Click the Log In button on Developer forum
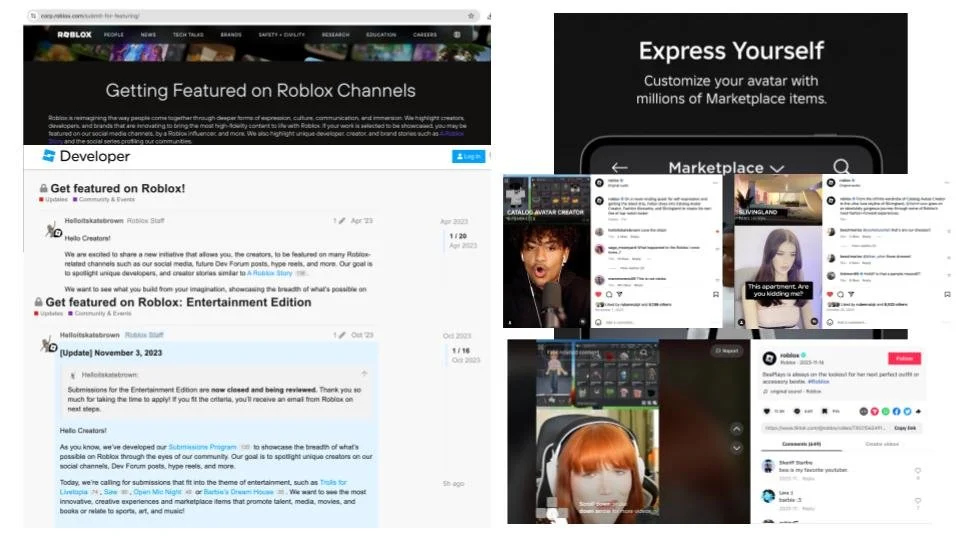 coord(468,157)
